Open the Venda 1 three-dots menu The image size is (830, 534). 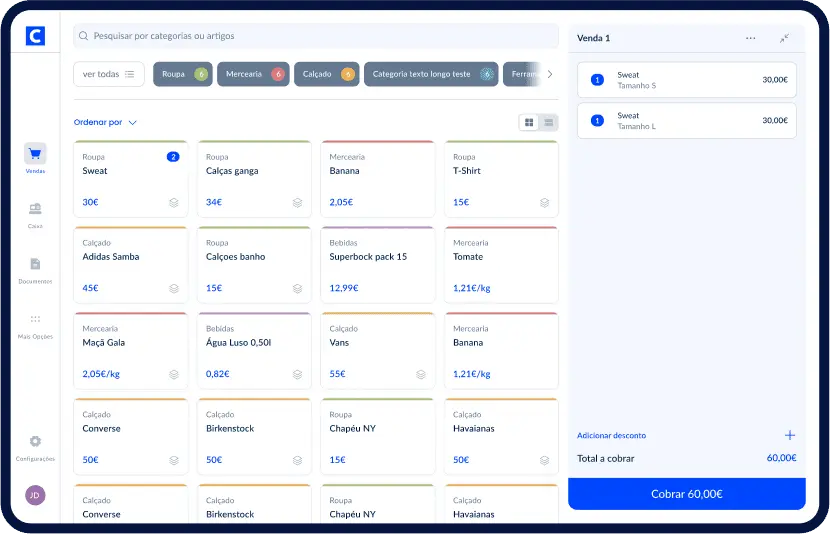pos(750,38)
